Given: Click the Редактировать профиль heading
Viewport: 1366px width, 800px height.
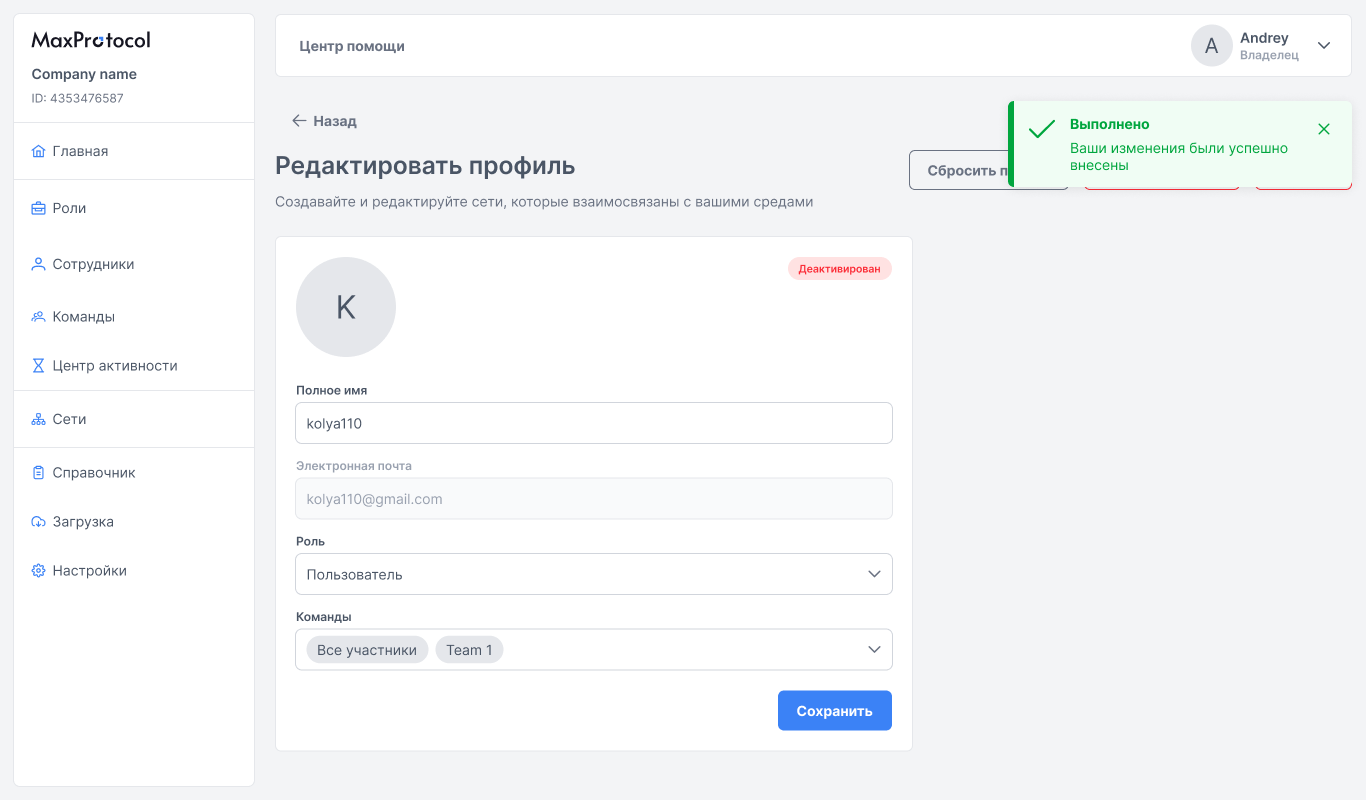Looking at the screenshot, I should [425, 166].
